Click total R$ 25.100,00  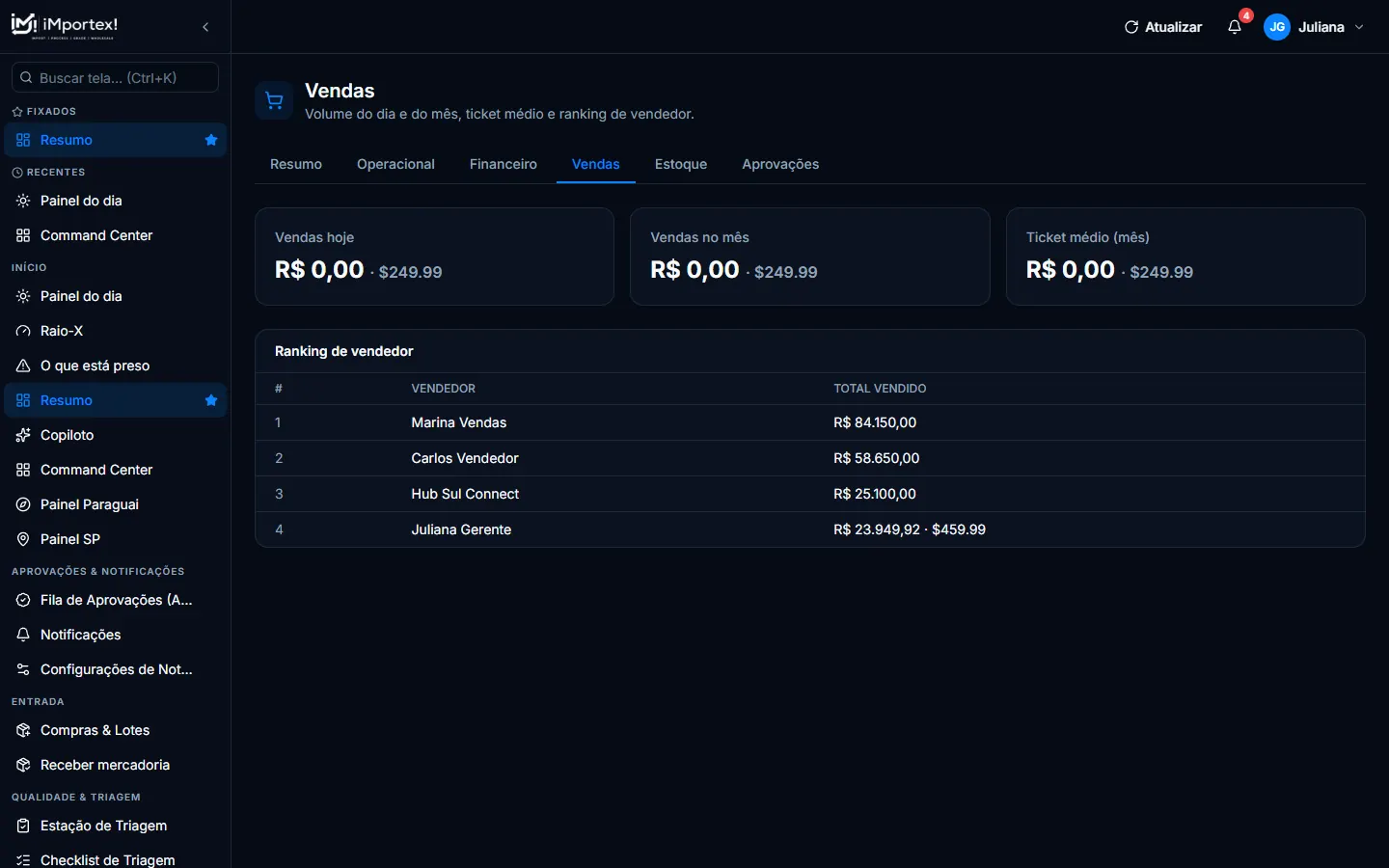click(x=875, y=494)
